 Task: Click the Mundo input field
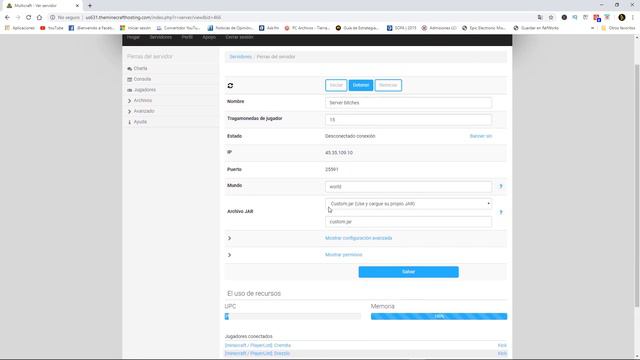(408, 187)
